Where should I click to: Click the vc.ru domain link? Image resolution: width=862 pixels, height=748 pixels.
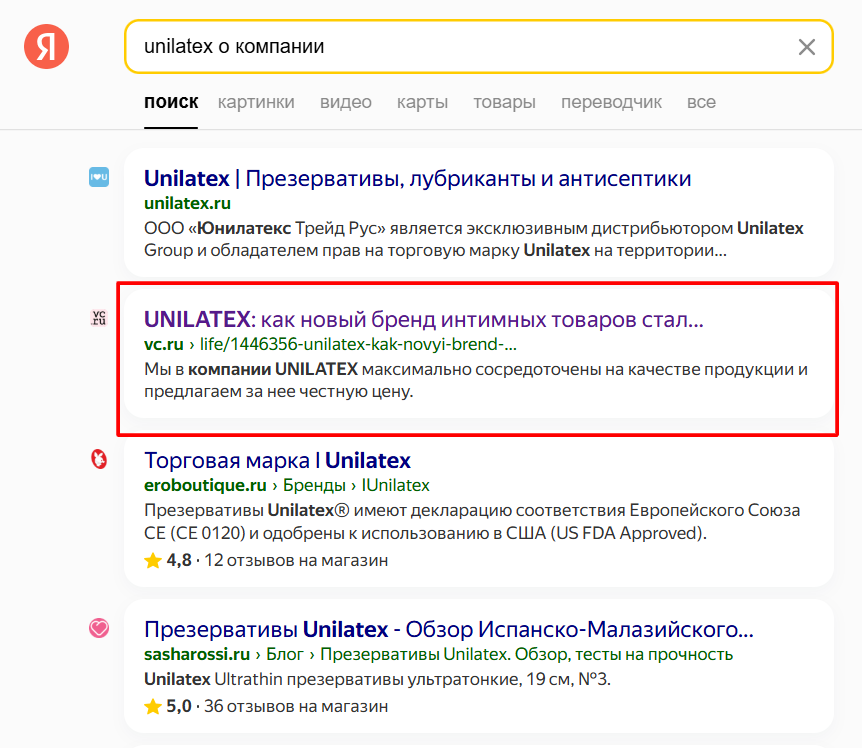[164, 344]
